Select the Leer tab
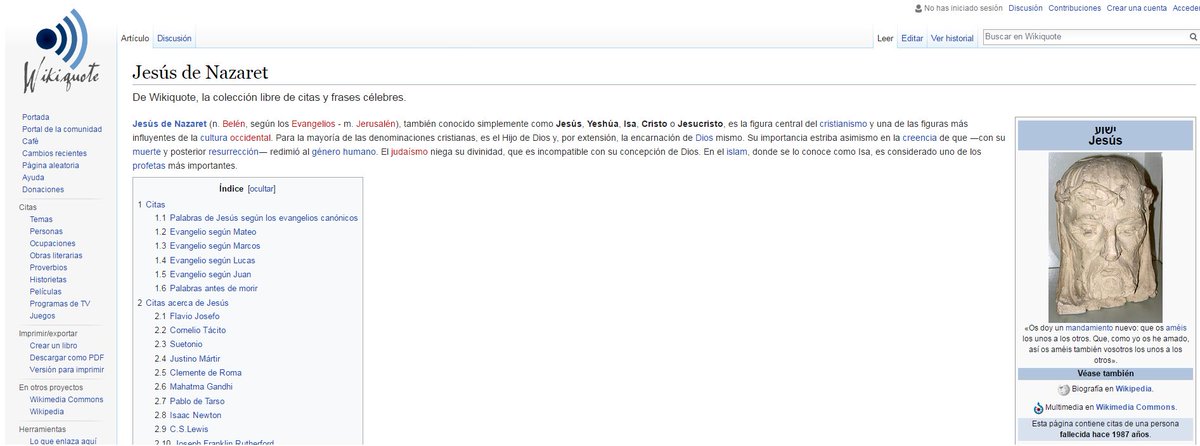The height and width of the screenshot is (446, 1200). pyautogui.click(x=884, y=38)
